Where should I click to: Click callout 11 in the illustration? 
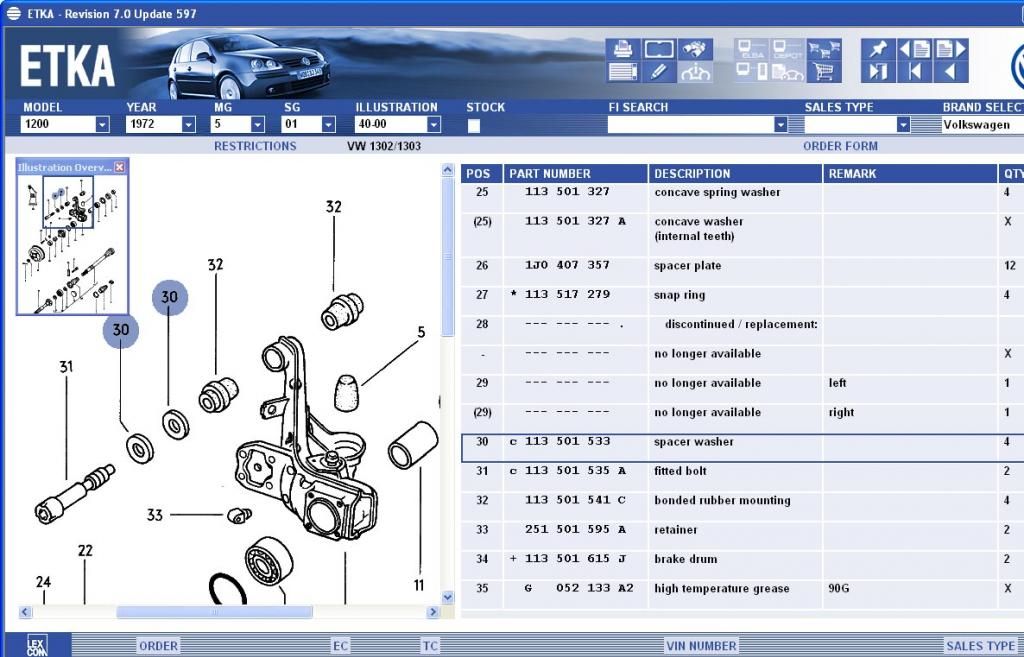click(419, 585)
